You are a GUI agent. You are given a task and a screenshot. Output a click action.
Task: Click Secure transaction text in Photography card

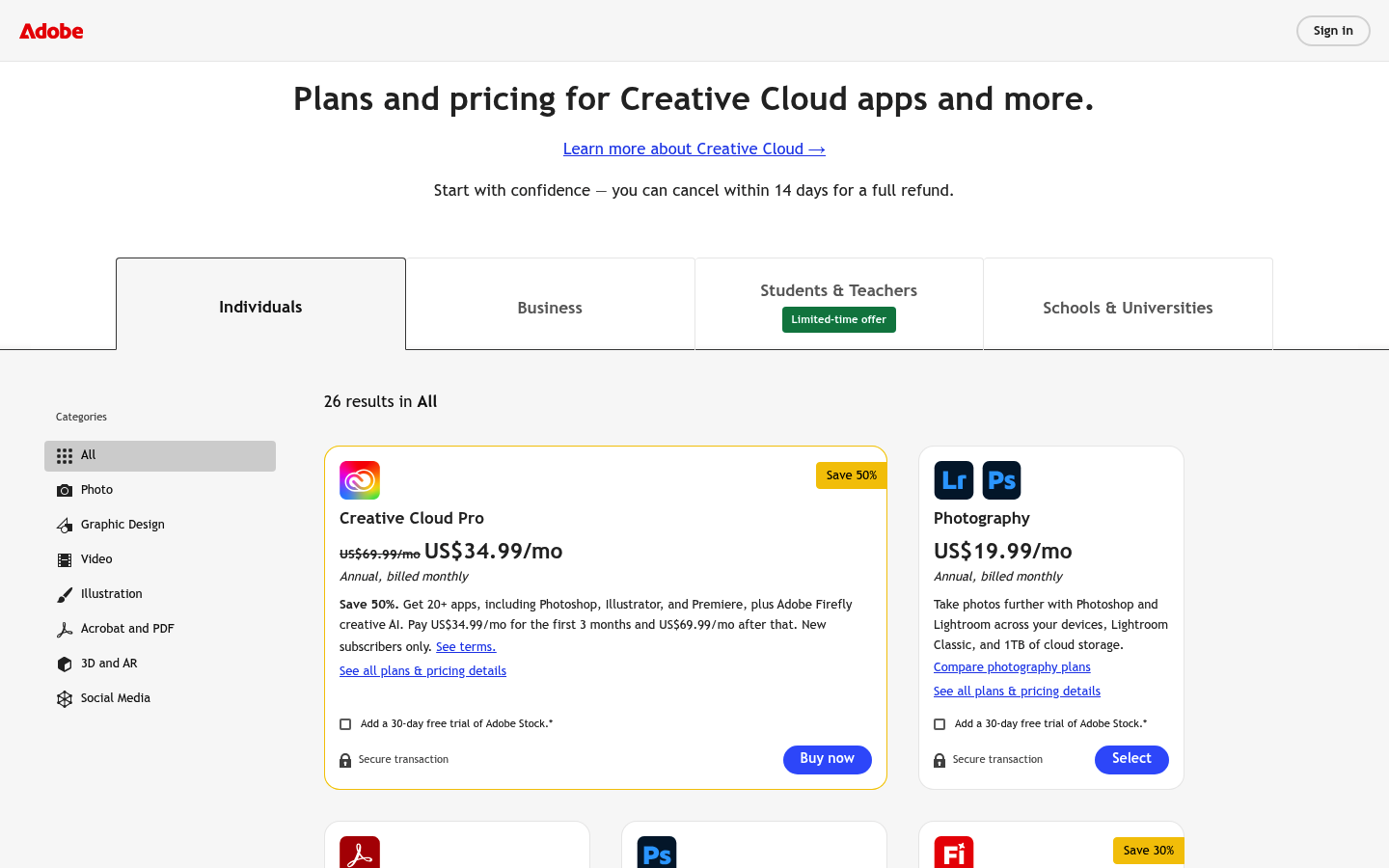click(997, 760)
